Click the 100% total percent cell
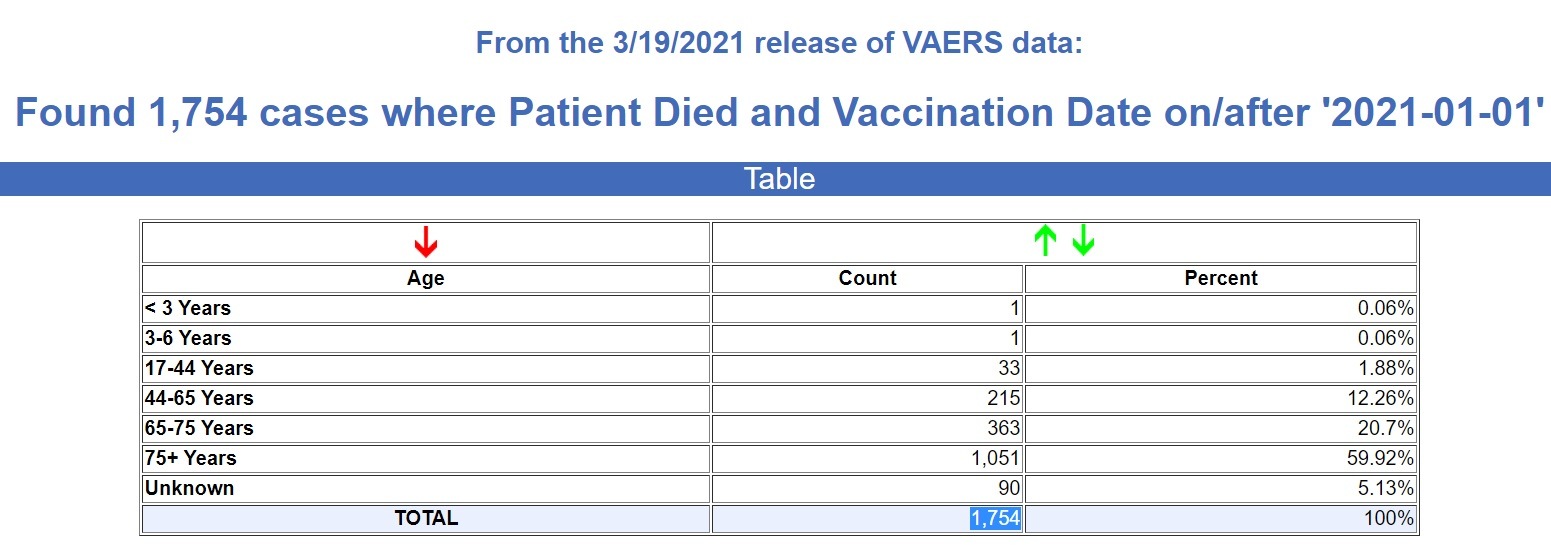 pos(1391,518)
